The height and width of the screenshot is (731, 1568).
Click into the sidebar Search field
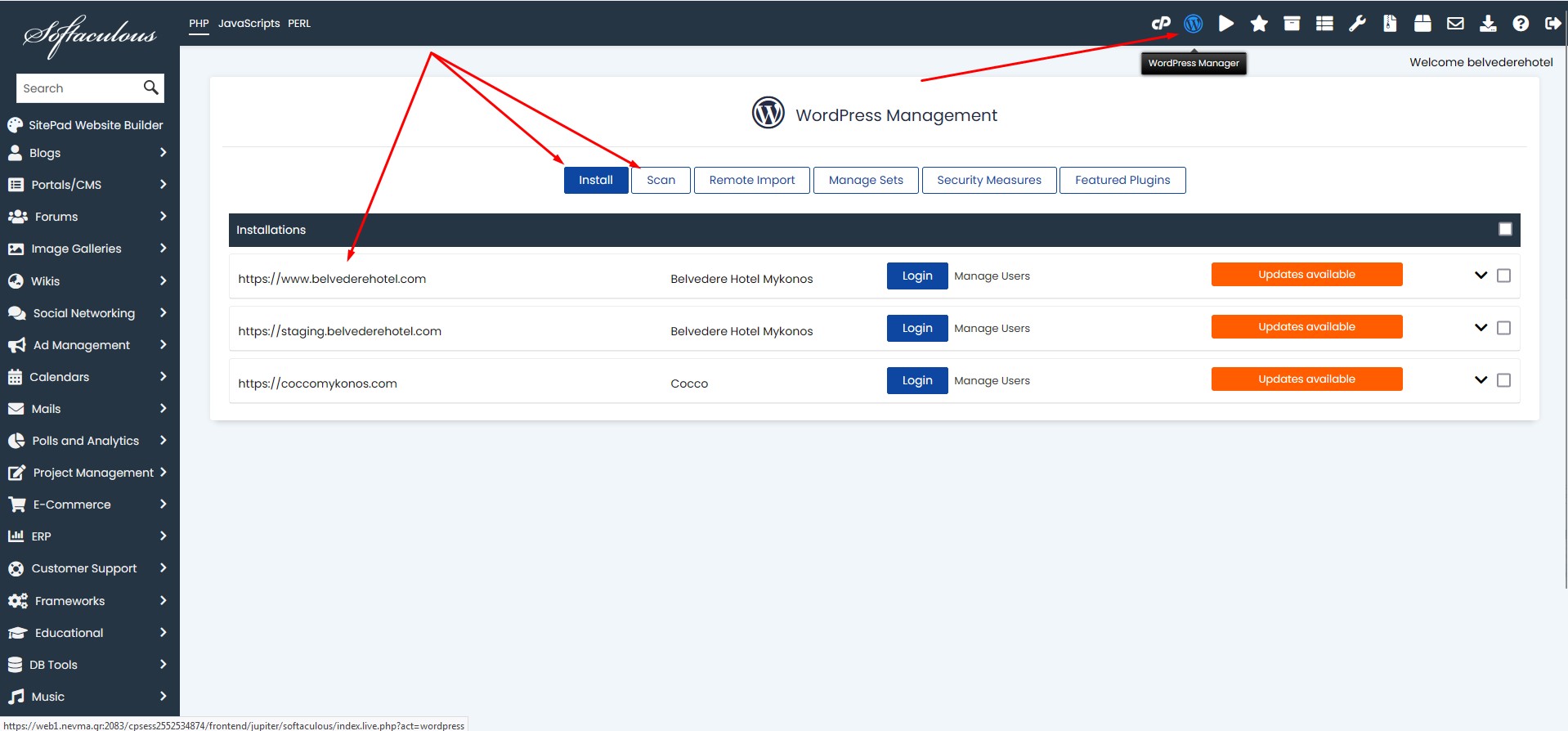coord(78,88)
